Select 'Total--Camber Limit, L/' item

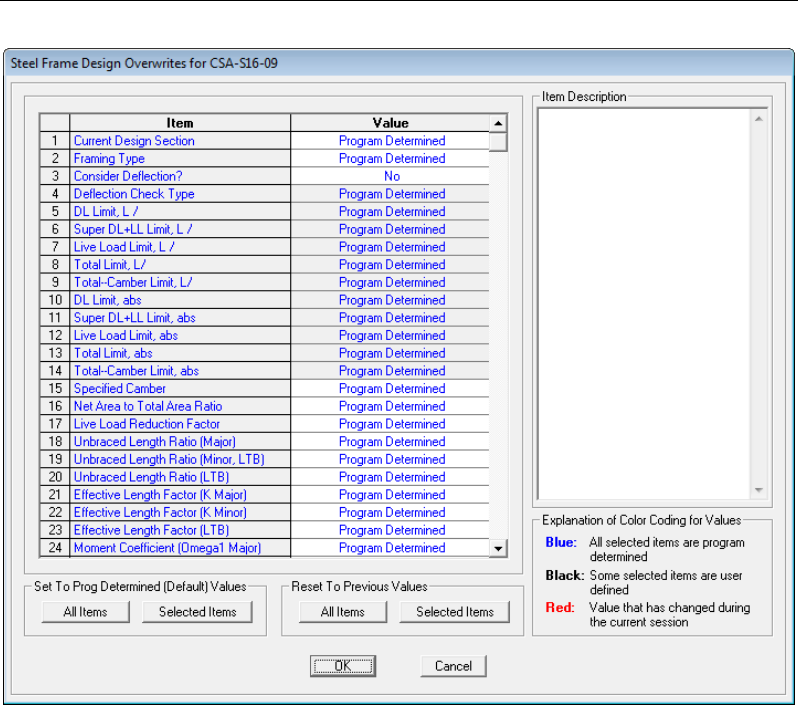click(x=180, y=283)
